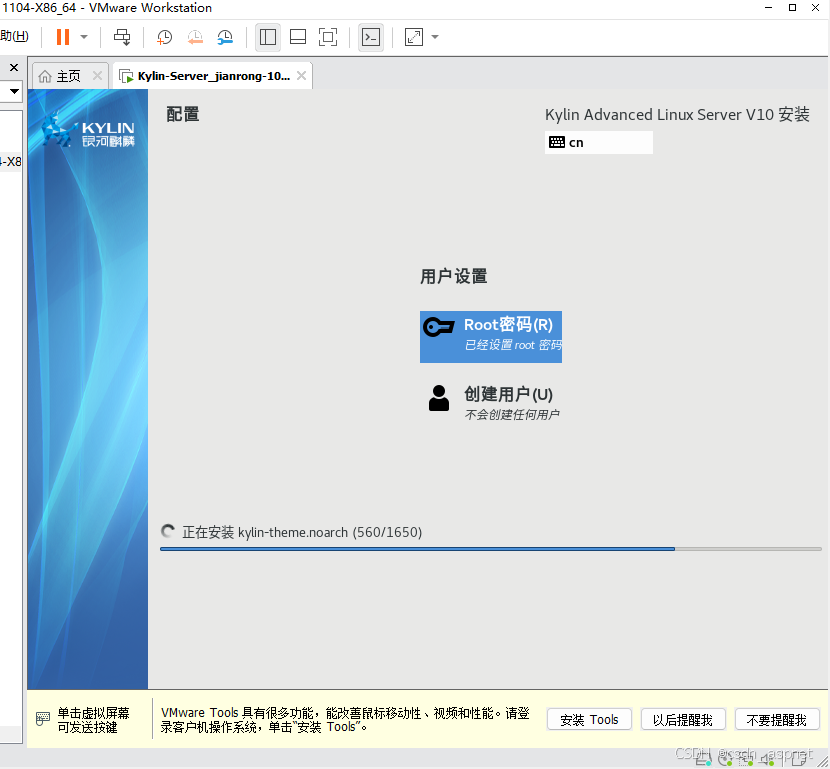Click the keyboard icon in the VMware hint bar
This screenshot has width=830, height=769.
43,719
